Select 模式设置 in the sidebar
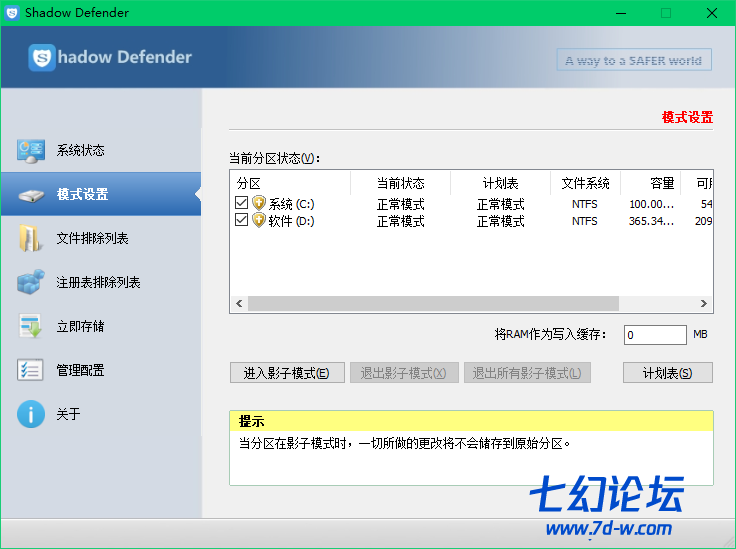Viewport: 736px width, 549px height. (101, 194)
